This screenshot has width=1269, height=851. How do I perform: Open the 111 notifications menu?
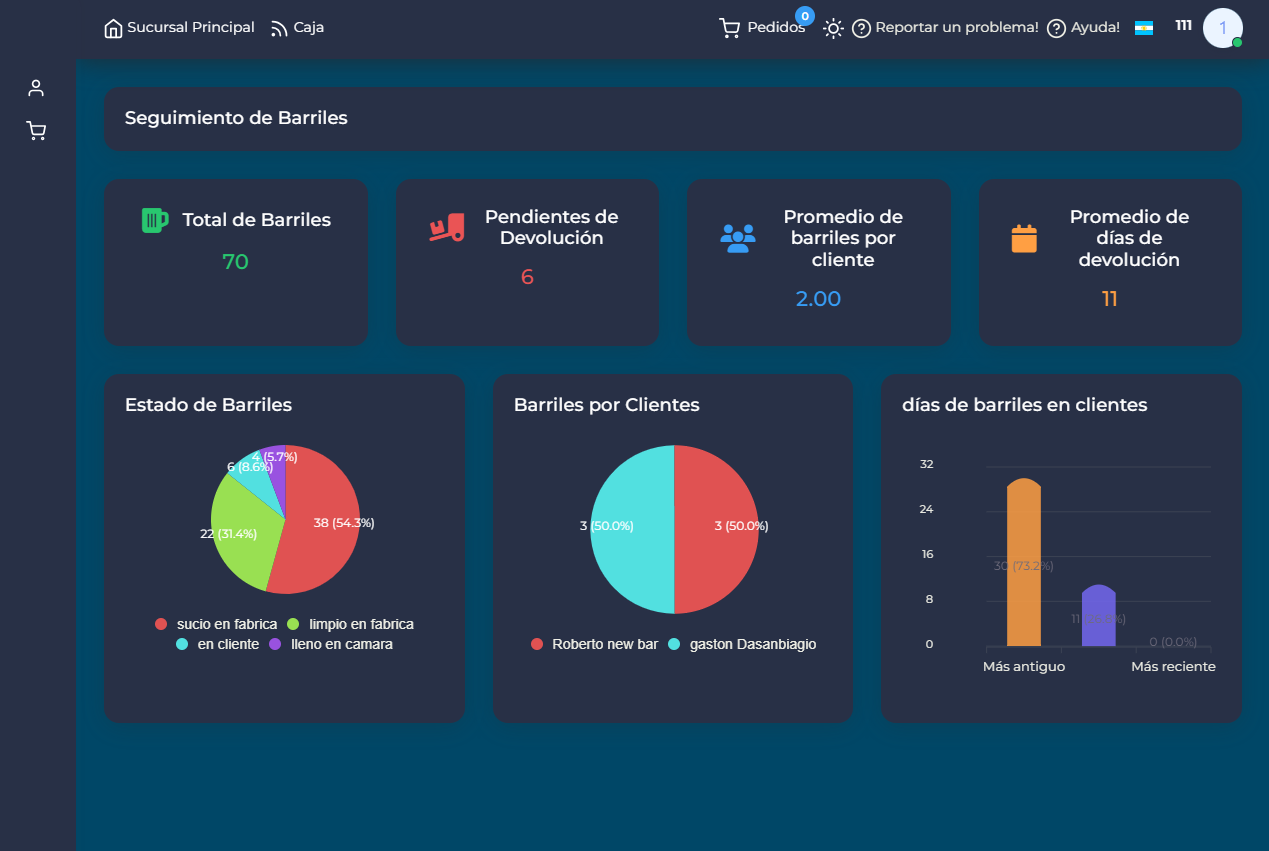click(x=1183, y=27)
